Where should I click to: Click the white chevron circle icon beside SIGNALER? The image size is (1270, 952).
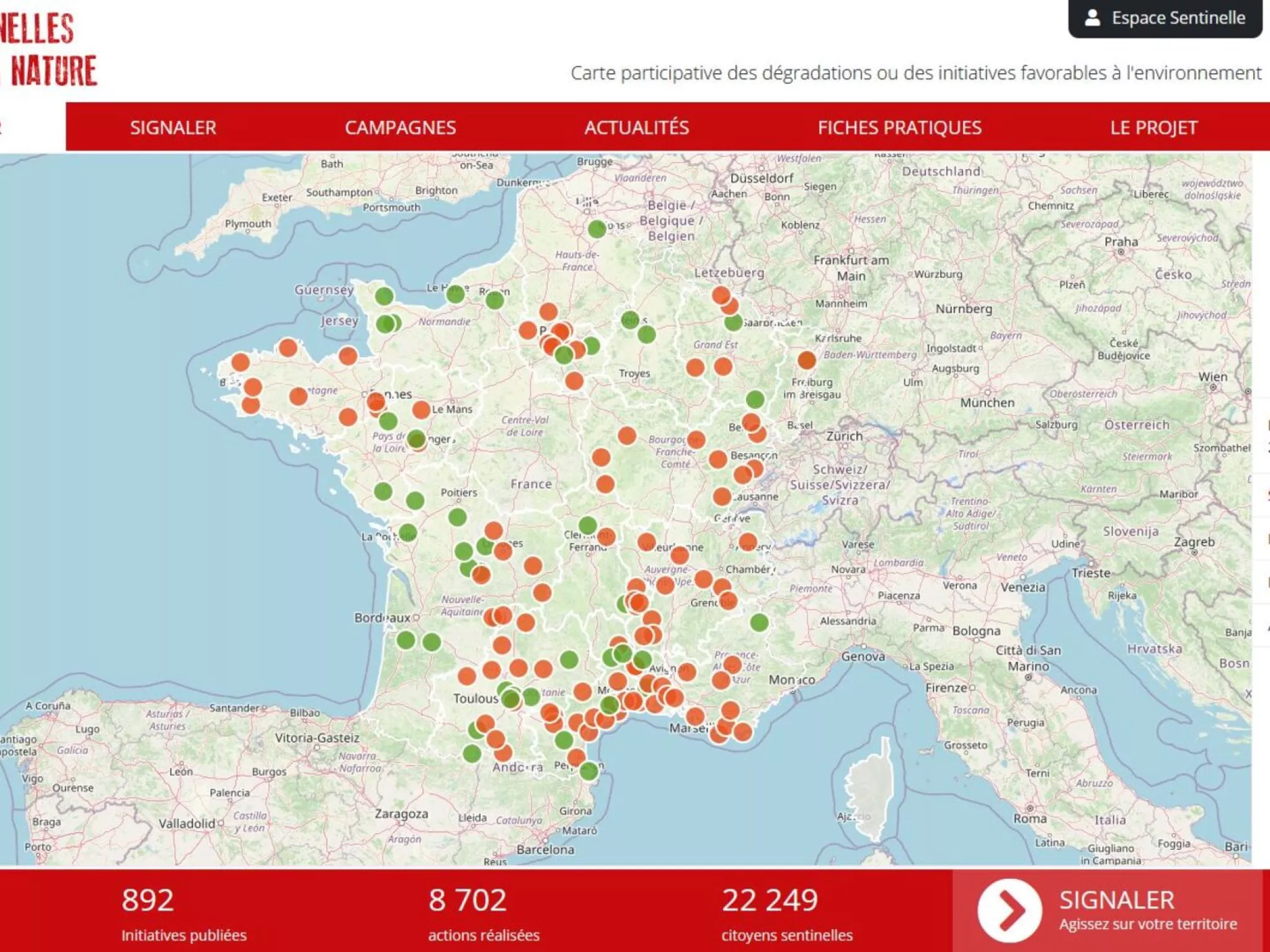tap(1010, 910)
